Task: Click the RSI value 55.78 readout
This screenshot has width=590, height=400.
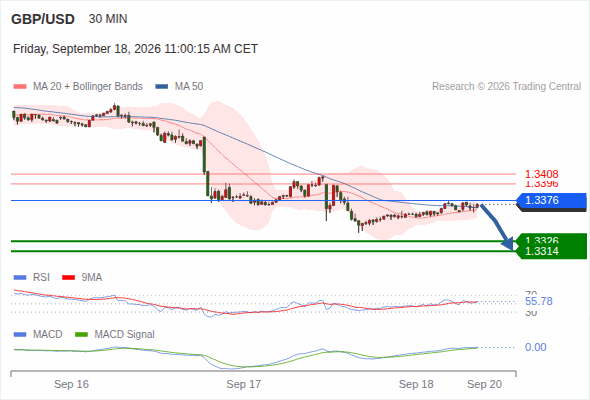Action: pyautogui.click(x=539, y=301)
